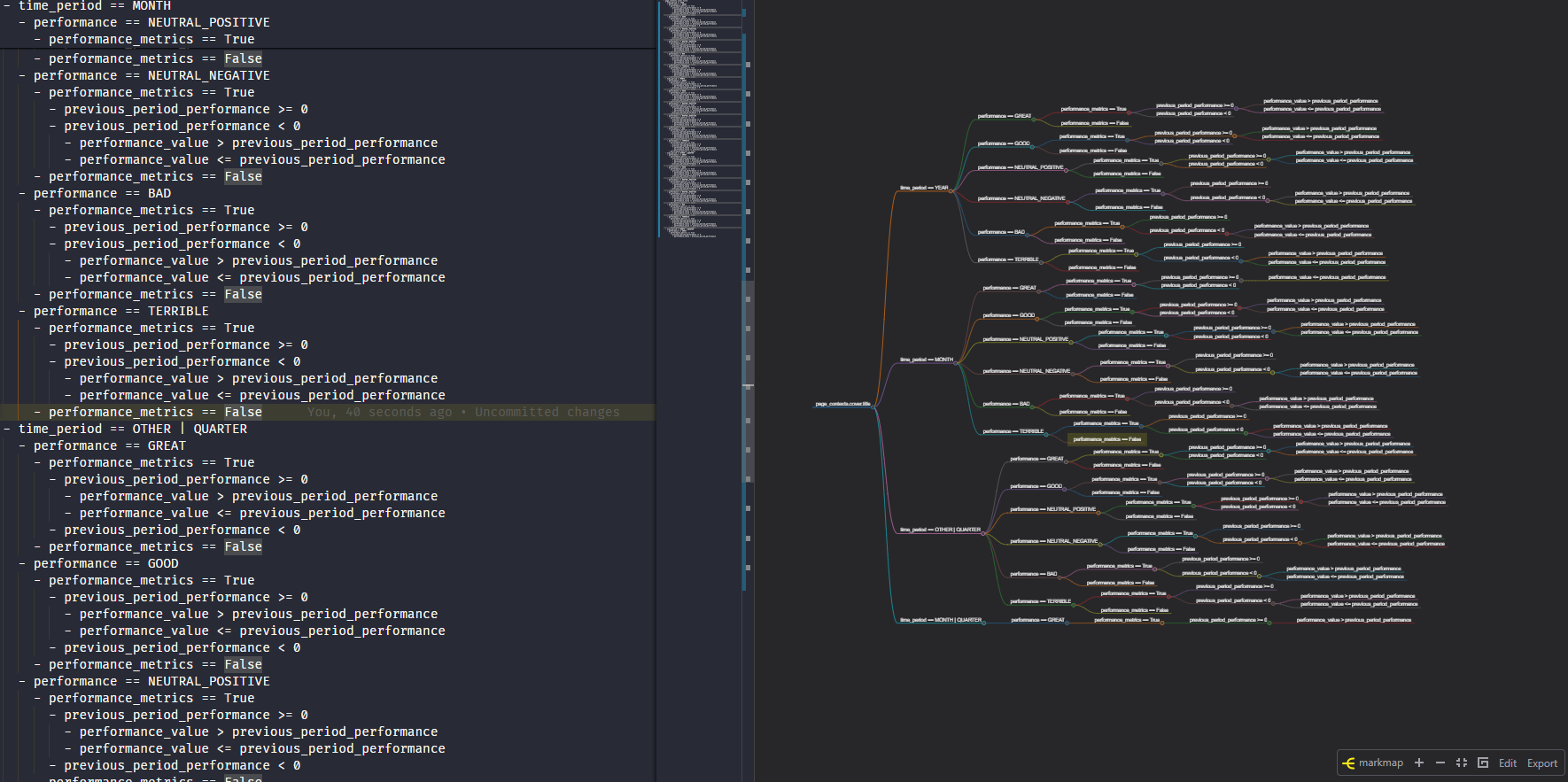Viewport: 1568px width, 782px height.
Task: Click 'time_period == MONTH' line in editor
Action: click(95, 6)
